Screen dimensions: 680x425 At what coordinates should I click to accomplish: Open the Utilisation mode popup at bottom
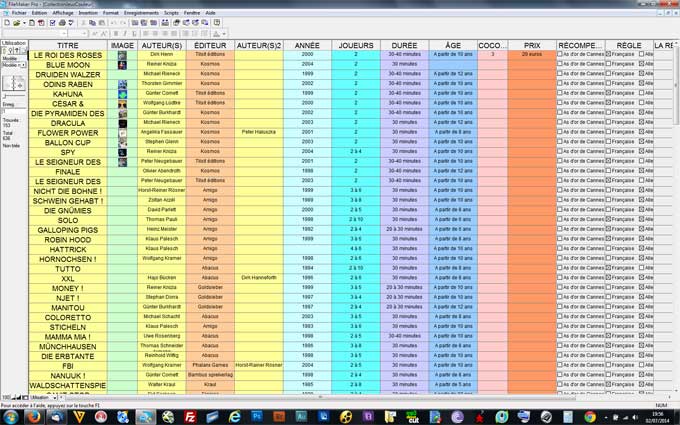(44, 397)
